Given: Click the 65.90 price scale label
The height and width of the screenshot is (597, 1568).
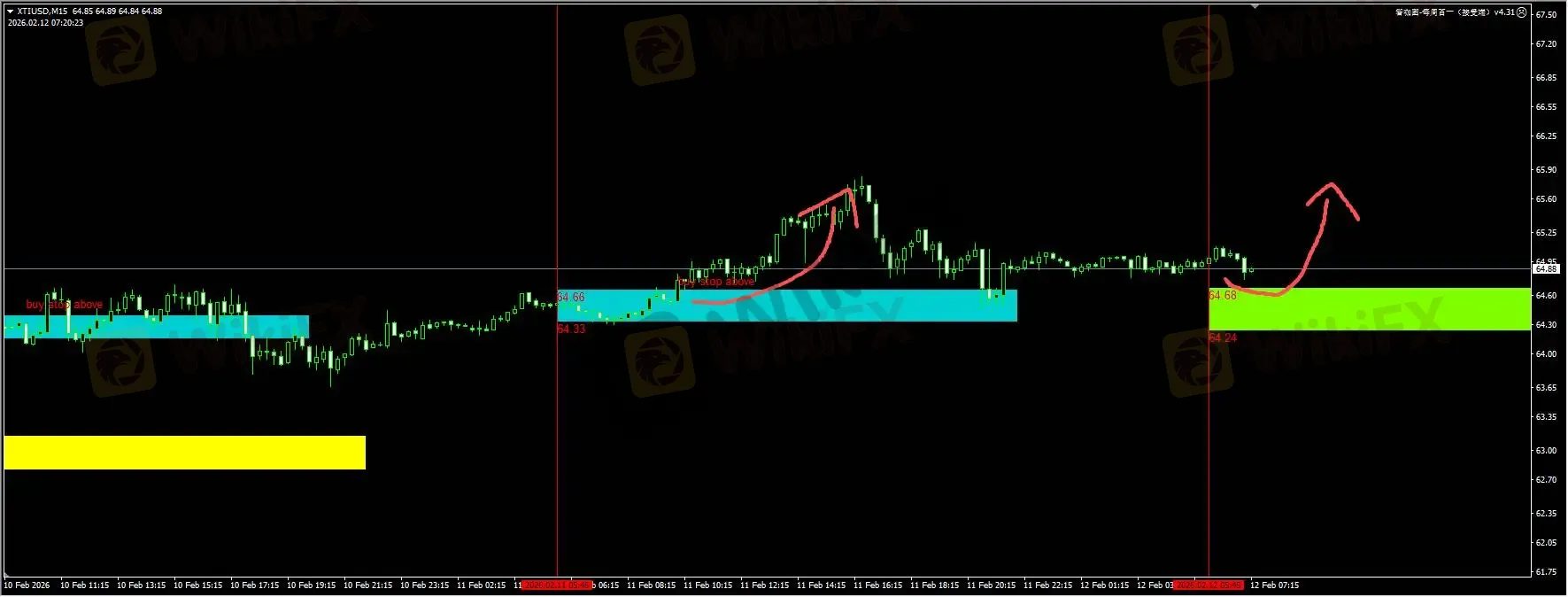Looking at the screenshot, I should click(x=1546, y=170).
